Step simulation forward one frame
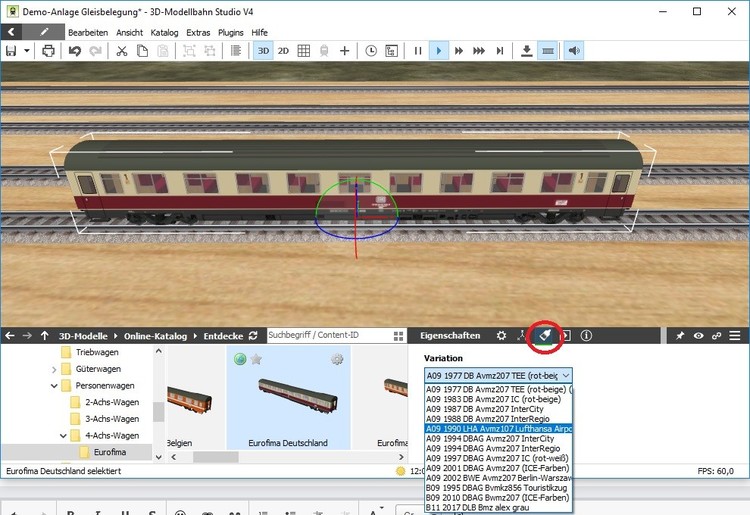Screen dimensions: 750x515 tap(500, 51)
